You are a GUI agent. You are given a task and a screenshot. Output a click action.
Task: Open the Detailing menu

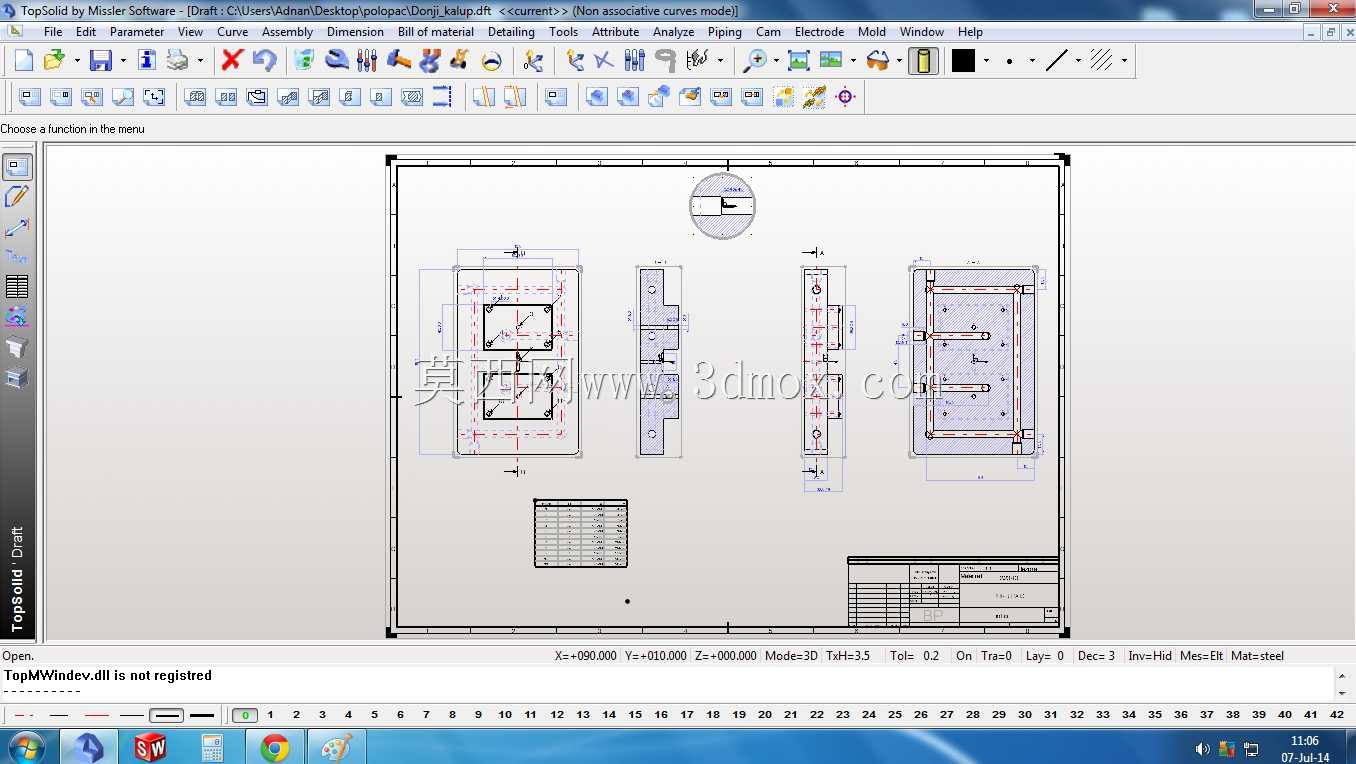coord(511,32)
